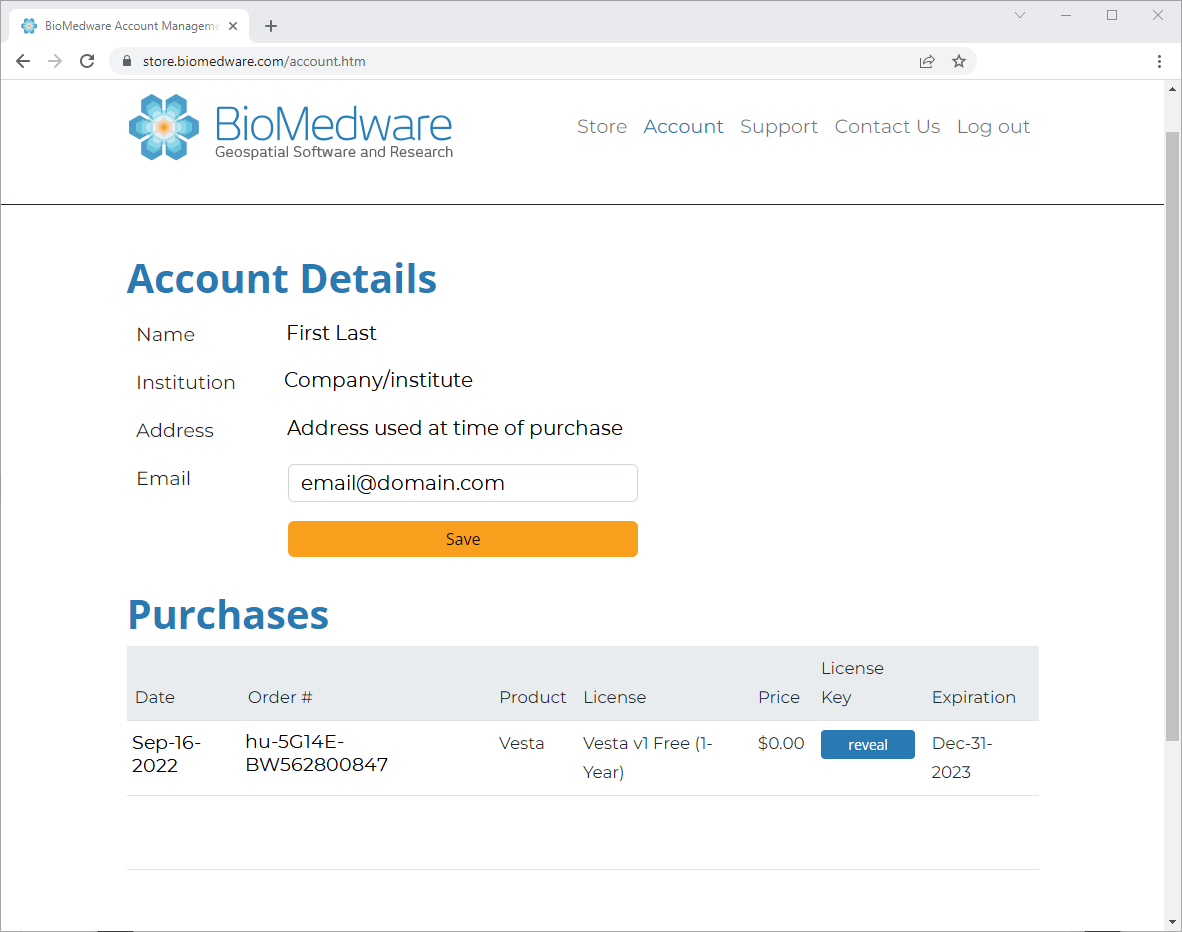Click the scrollbar up arrow
Image resolution: width=1182 pixels, height=932 pixels.
[x=1172, y=89]
